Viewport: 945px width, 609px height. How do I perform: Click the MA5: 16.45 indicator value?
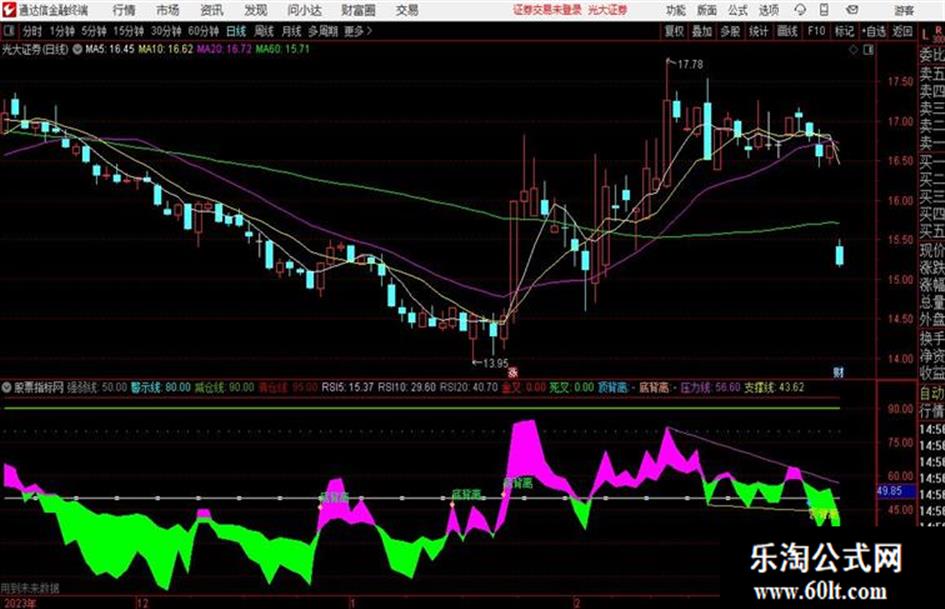tap(110, 49)
